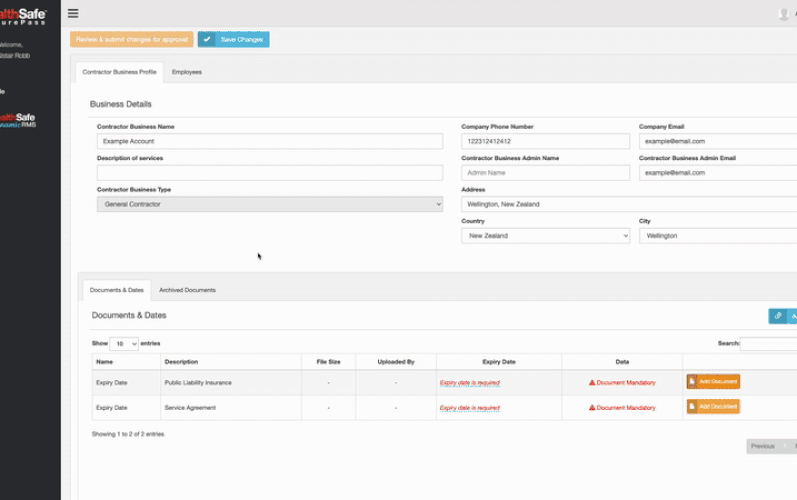Viewport: 797px width, 500px height.
Task: Click Service Agreement Add Document icon
Action: coord(692,407)
